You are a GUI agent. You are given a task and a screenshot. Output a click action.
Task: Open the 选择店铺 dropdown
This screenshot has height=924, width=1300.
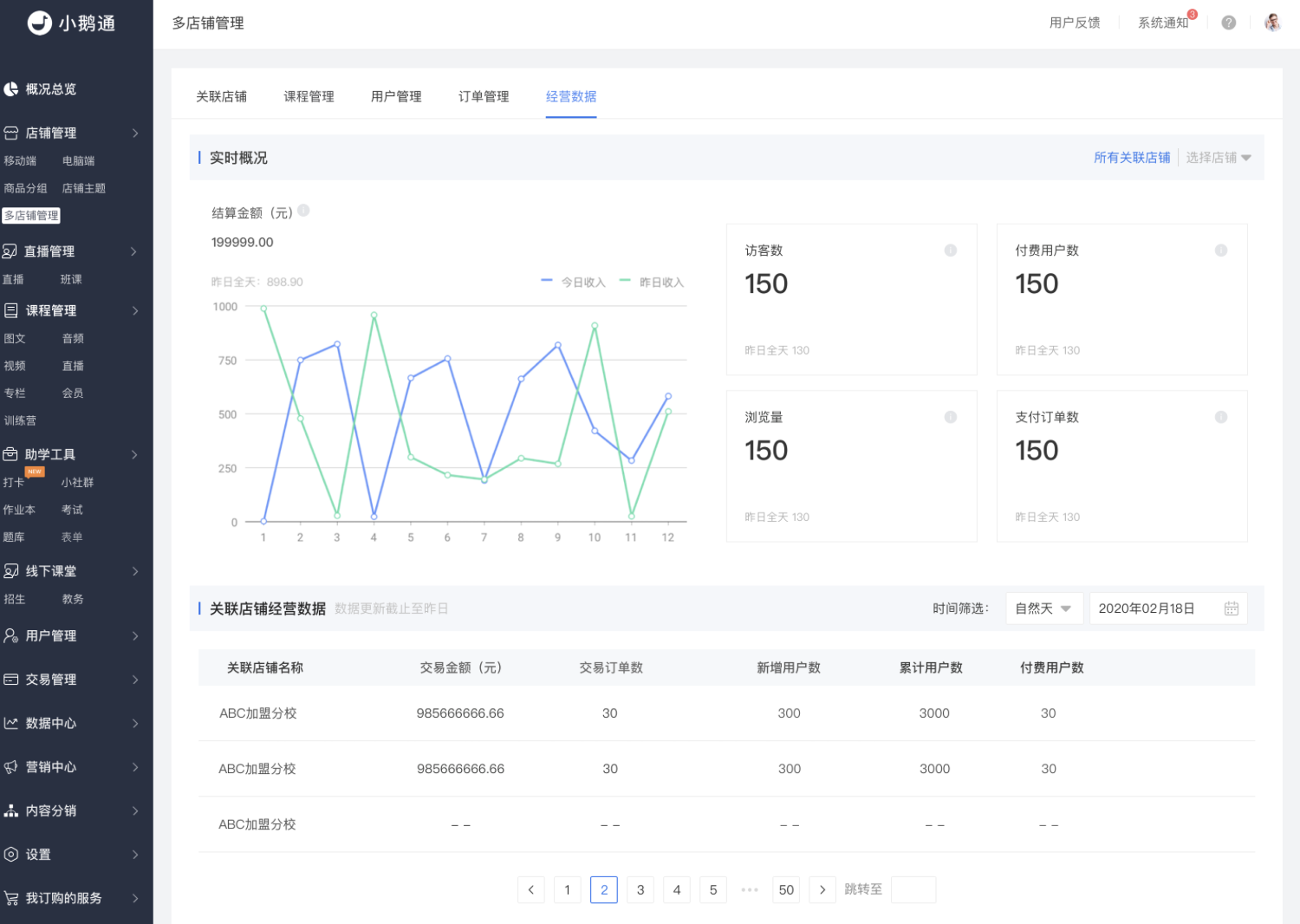point(1219,158)
